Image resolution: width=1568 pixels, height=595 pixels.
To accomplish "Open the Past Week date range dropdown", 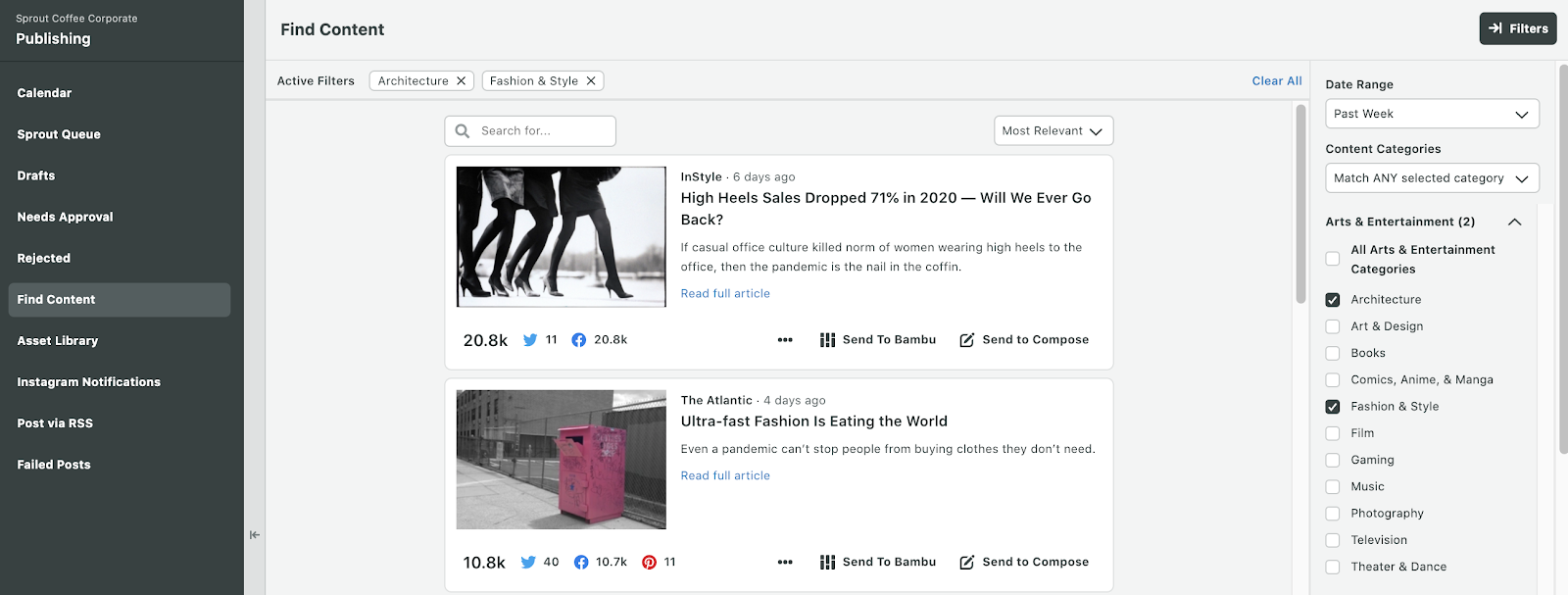I will 1432,114.
